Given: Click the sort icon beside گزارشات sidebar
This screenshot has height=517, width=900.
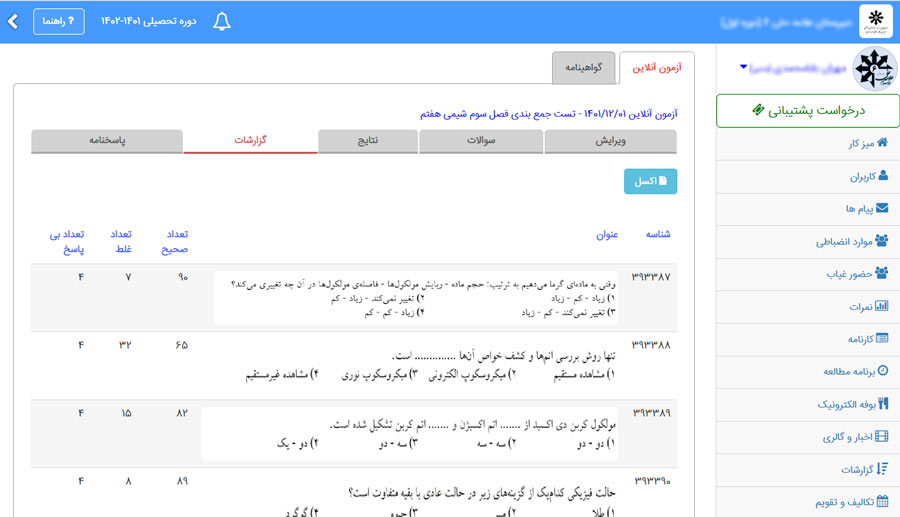Looking at the screenshot, I should (882, 469).
